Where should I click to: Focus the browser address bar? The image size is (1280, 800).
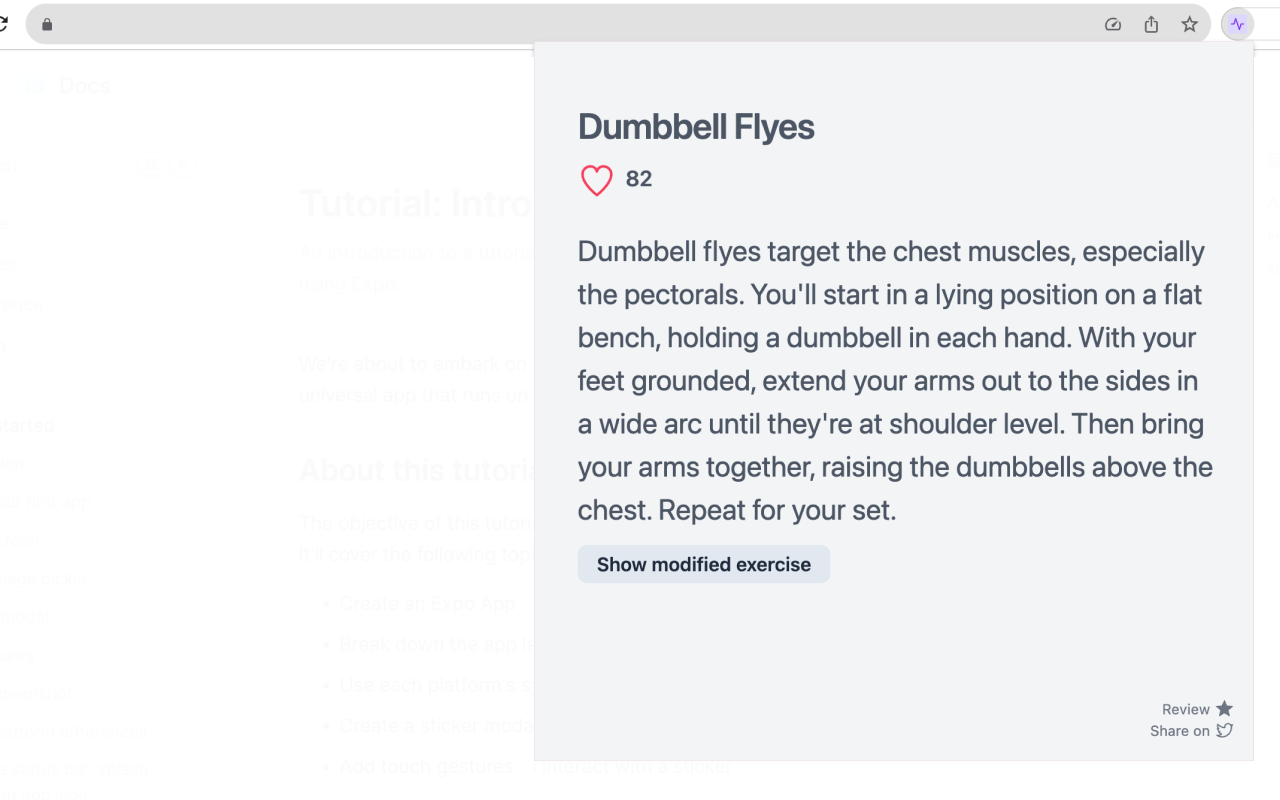[570, 25]
